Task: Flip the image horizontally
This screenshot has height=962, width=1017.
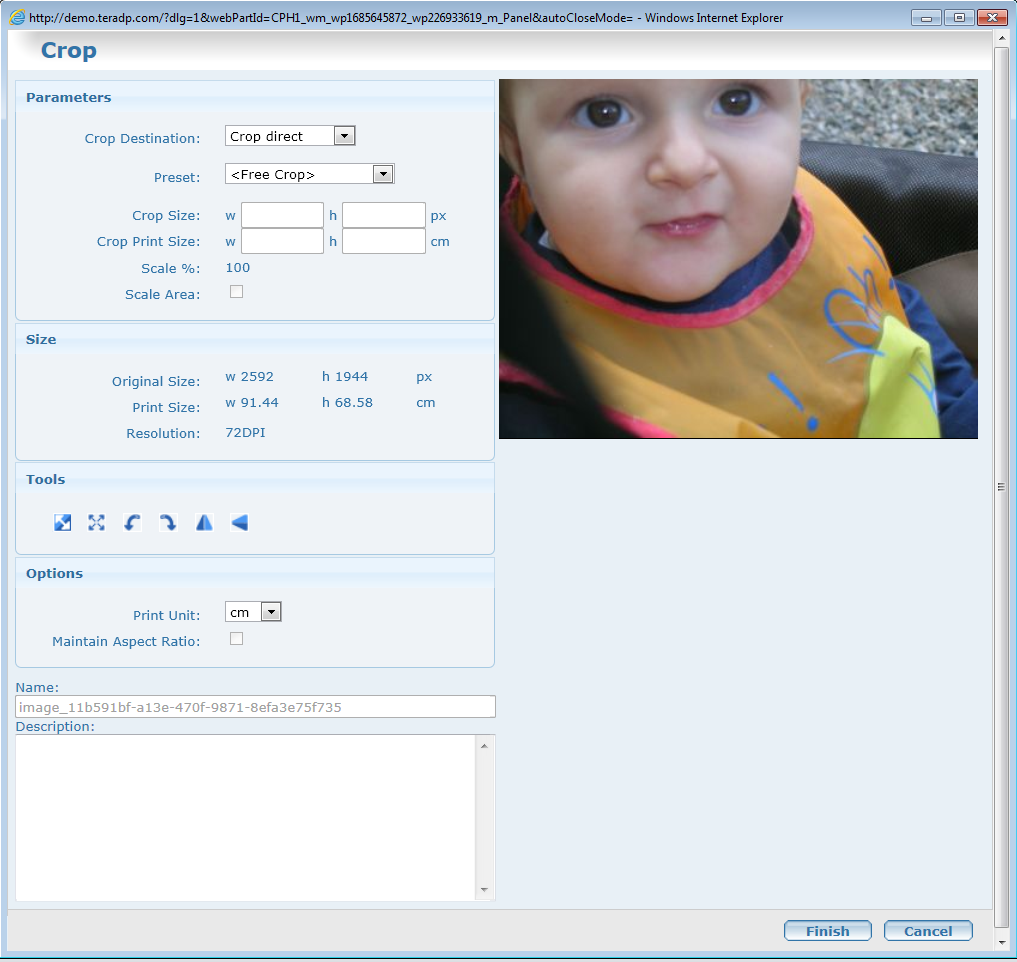Action: [204, 522]
